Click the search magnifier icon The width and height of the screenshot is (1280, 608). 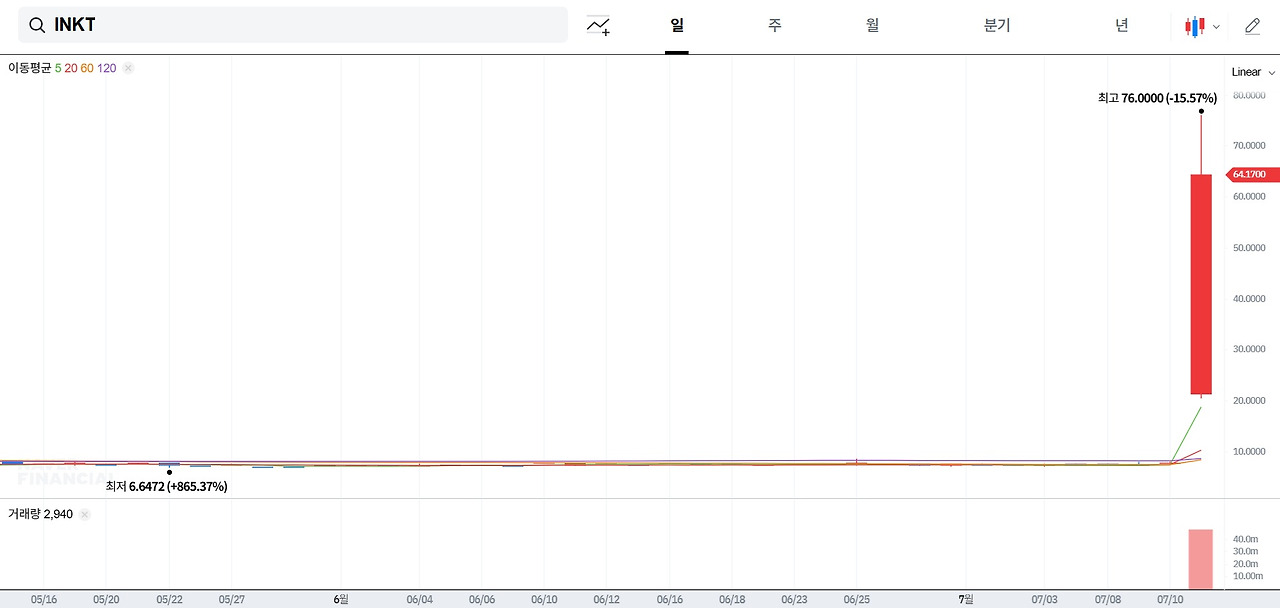[37, 25]
